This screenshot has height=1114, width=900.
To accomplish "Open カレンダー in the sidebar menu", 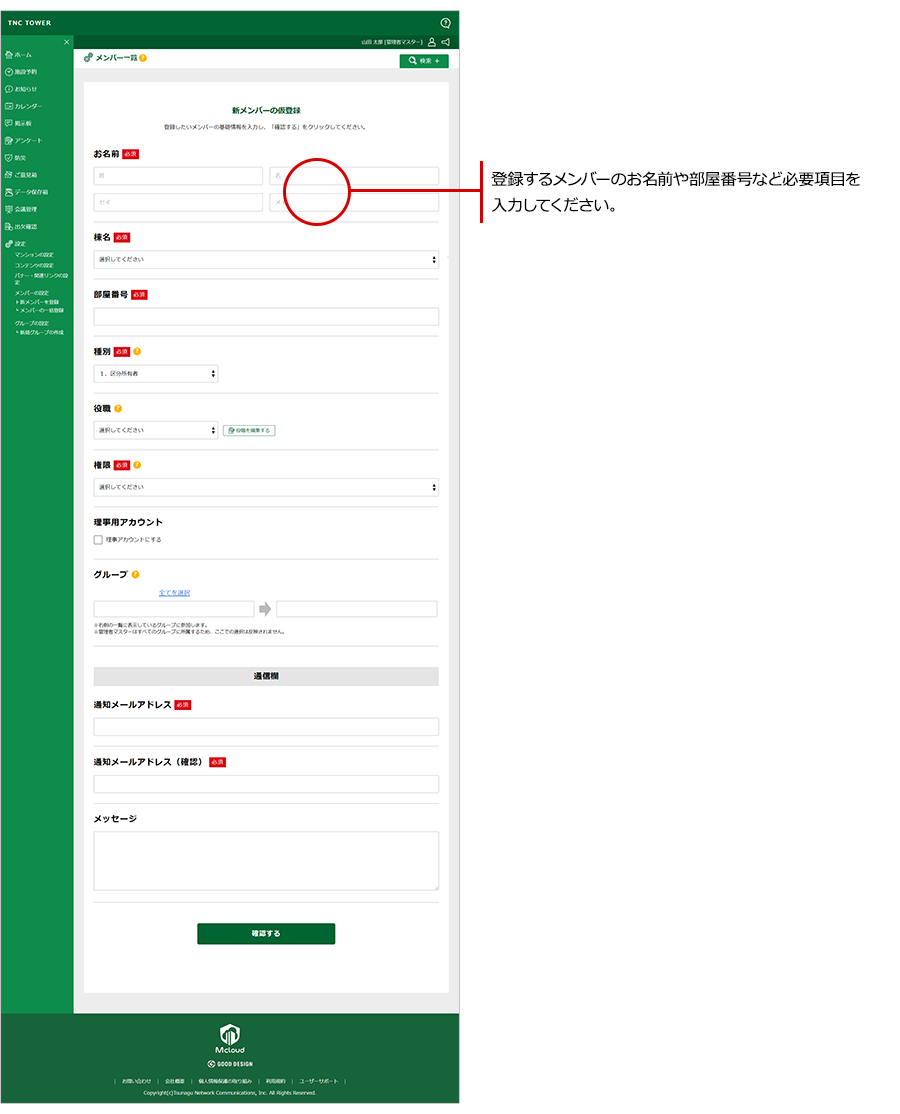I will coord(28,106).
